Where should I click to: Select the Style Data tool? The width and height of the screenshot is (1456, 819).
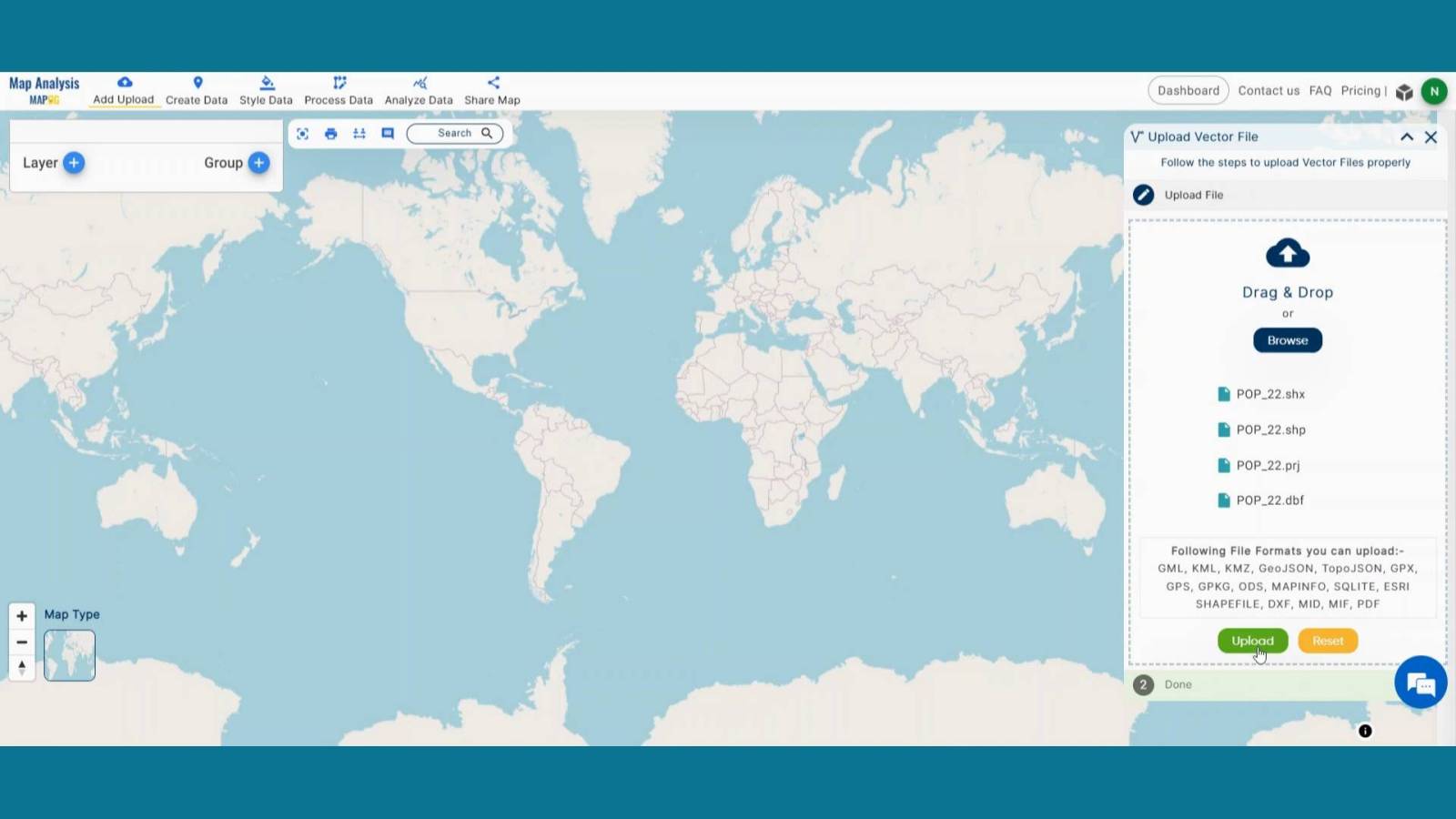pyautogui.click(x=265, y=89)
